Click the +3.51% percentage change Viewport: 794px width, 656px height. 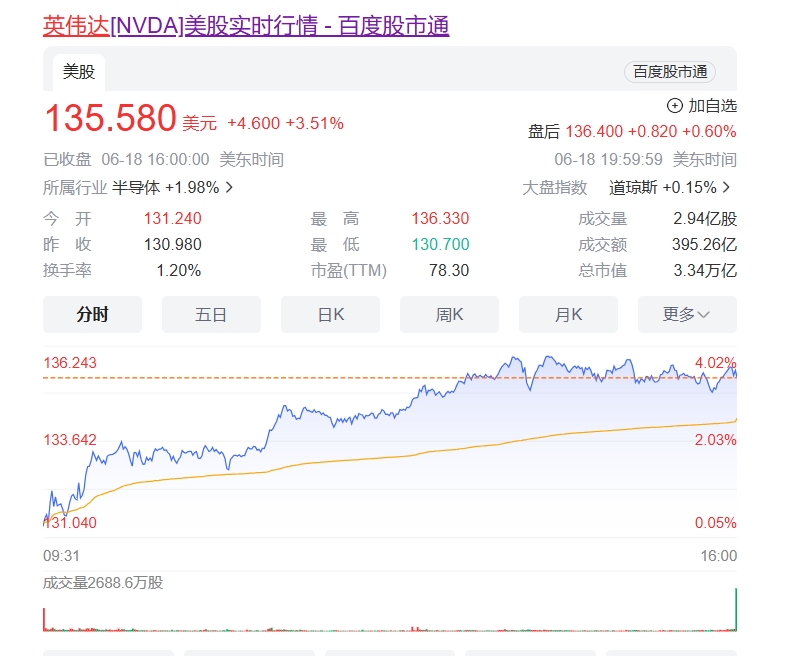314,123
